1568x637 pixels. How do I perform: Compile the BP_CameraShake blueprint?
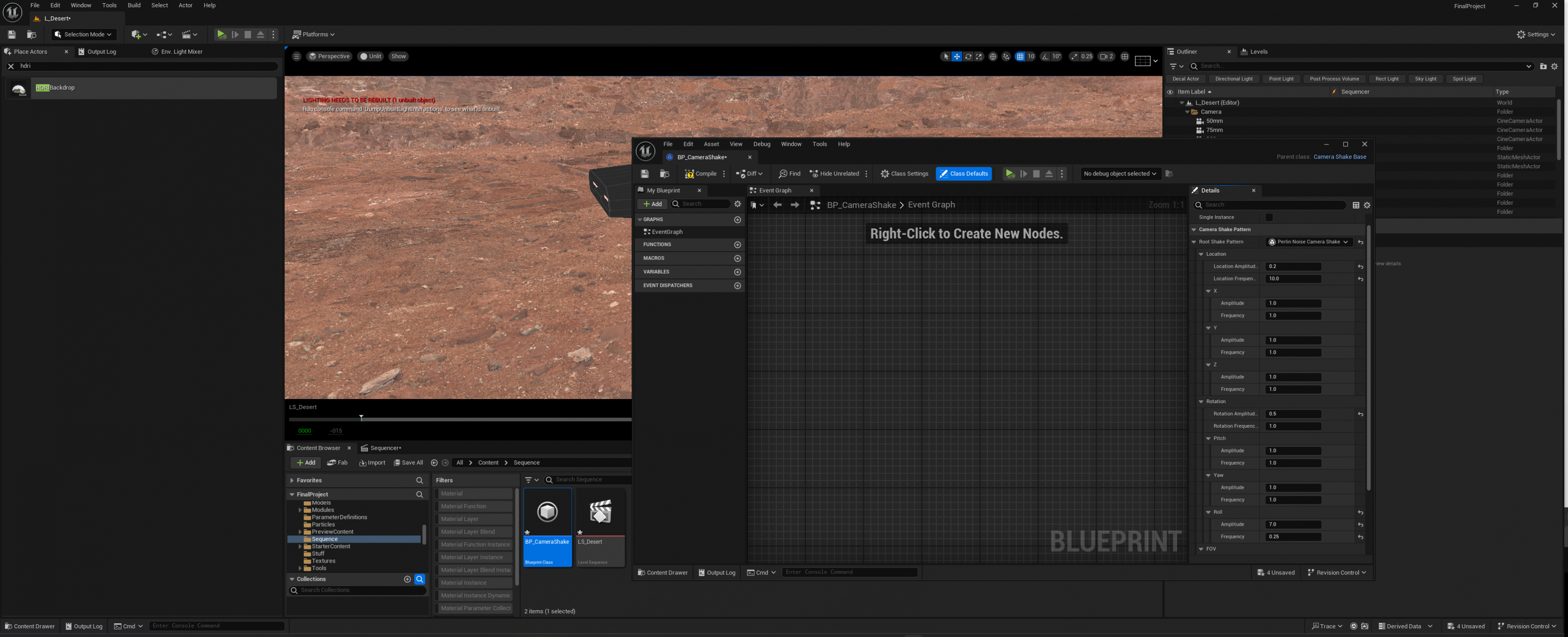701,174
